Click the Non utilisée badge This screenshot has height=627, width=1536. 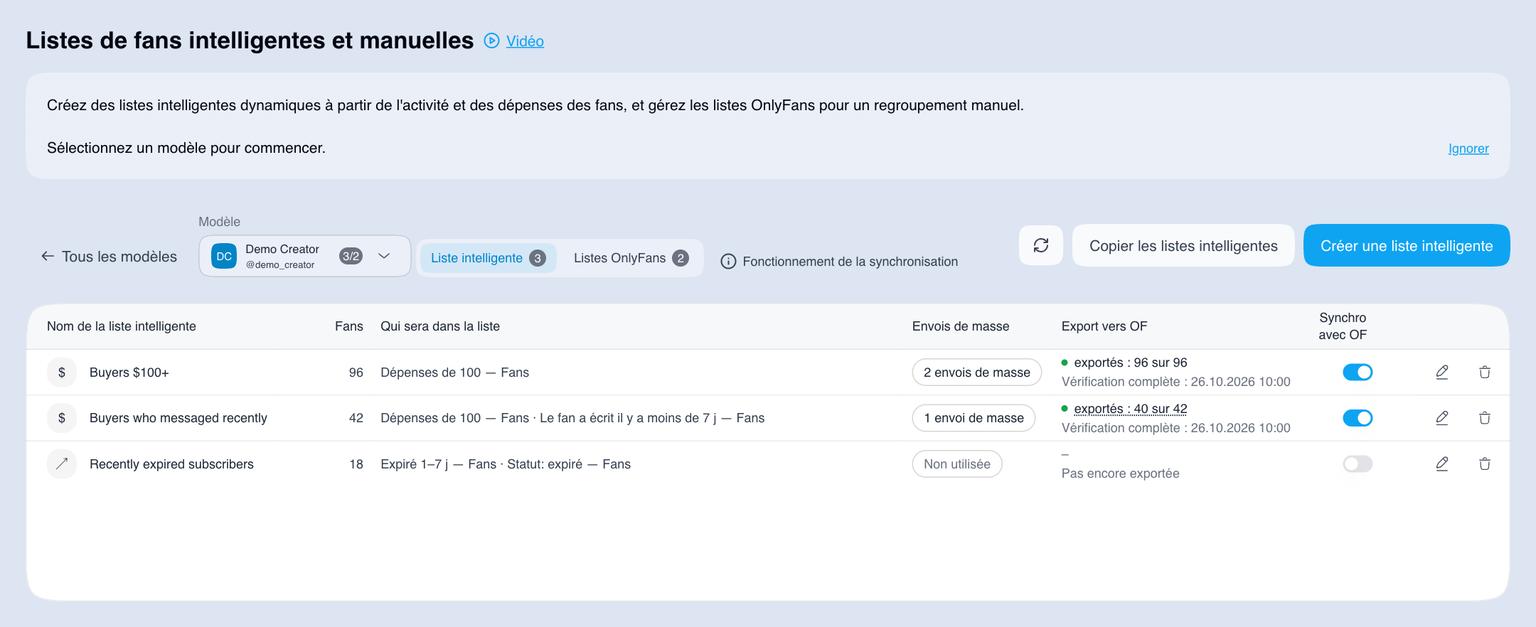957,464
